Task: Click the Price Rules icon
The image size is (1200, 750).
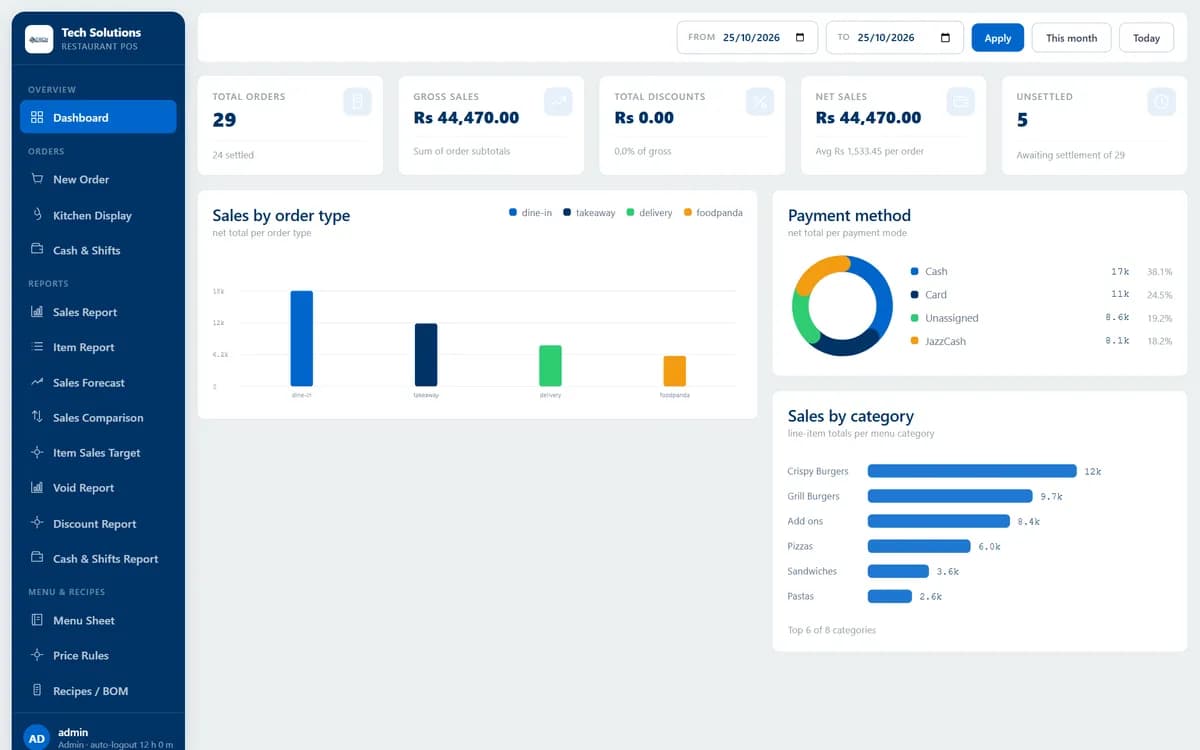Action: 37,655
